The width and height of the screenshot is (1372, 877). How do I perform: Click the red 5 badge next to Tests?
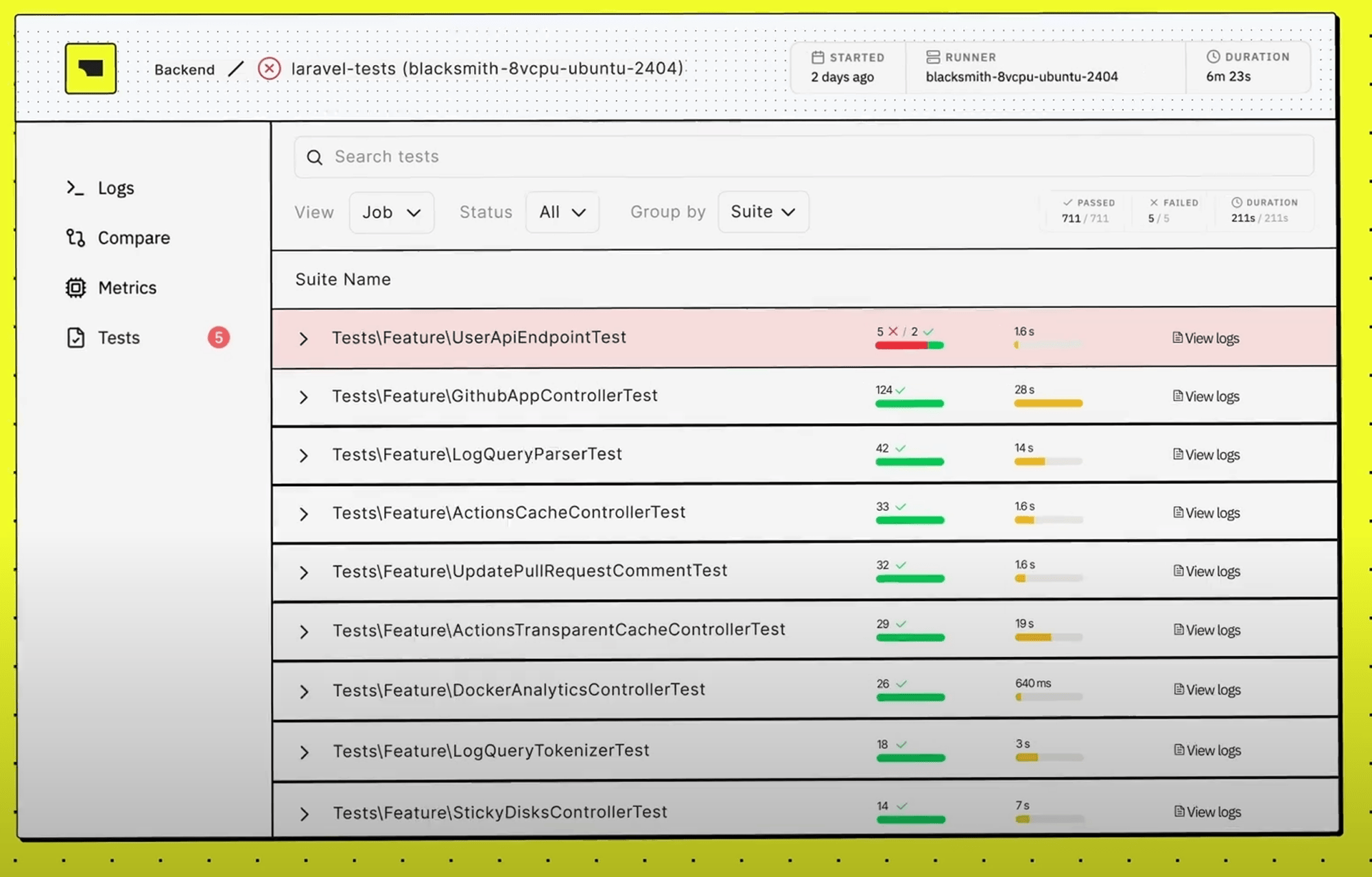click(219, 337)
